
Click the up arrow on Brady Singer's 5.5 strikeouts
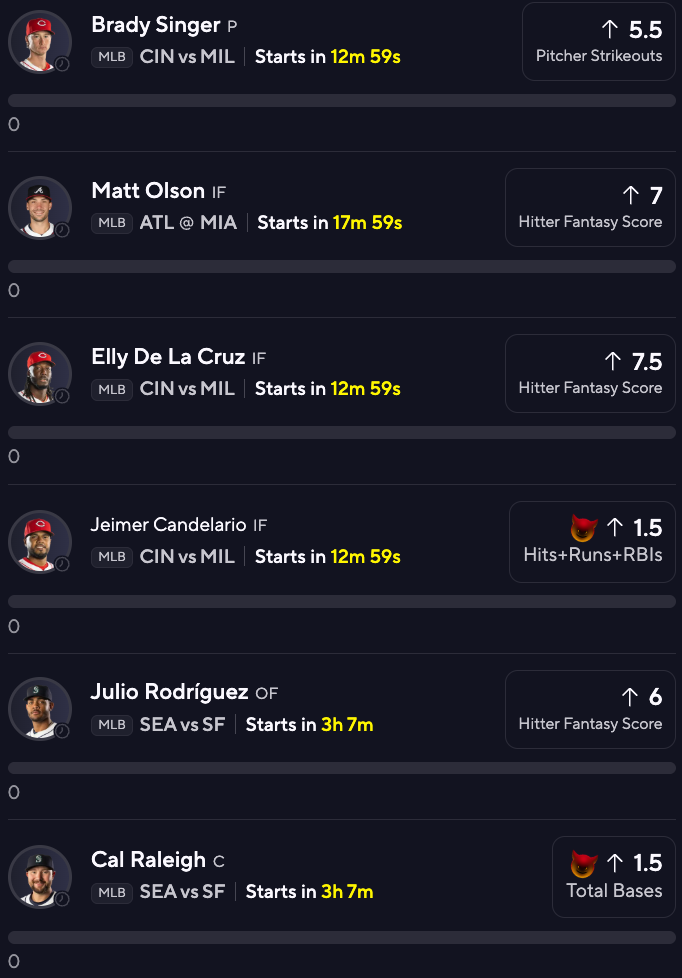610,29
